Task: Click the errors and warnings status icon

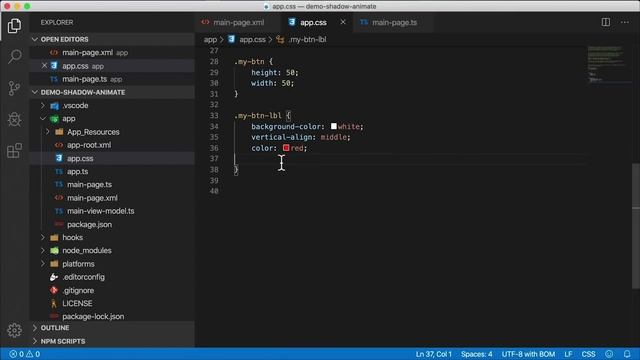Action: click(x=24, y=354)
